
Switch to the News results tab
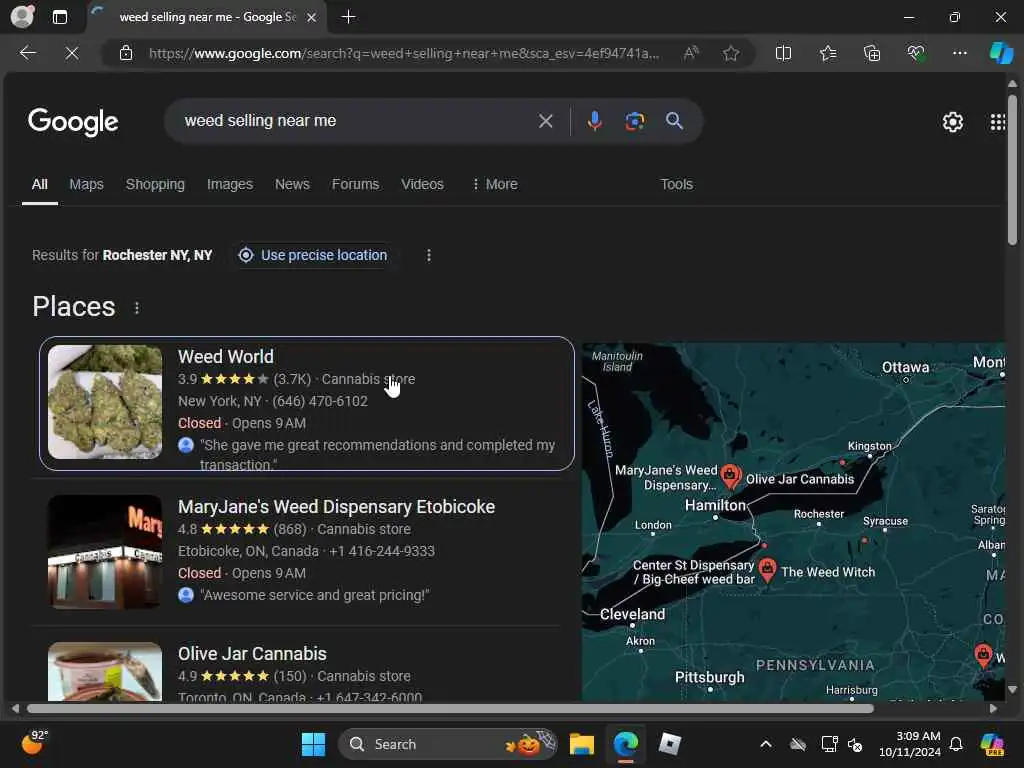[x=292, y=184]
